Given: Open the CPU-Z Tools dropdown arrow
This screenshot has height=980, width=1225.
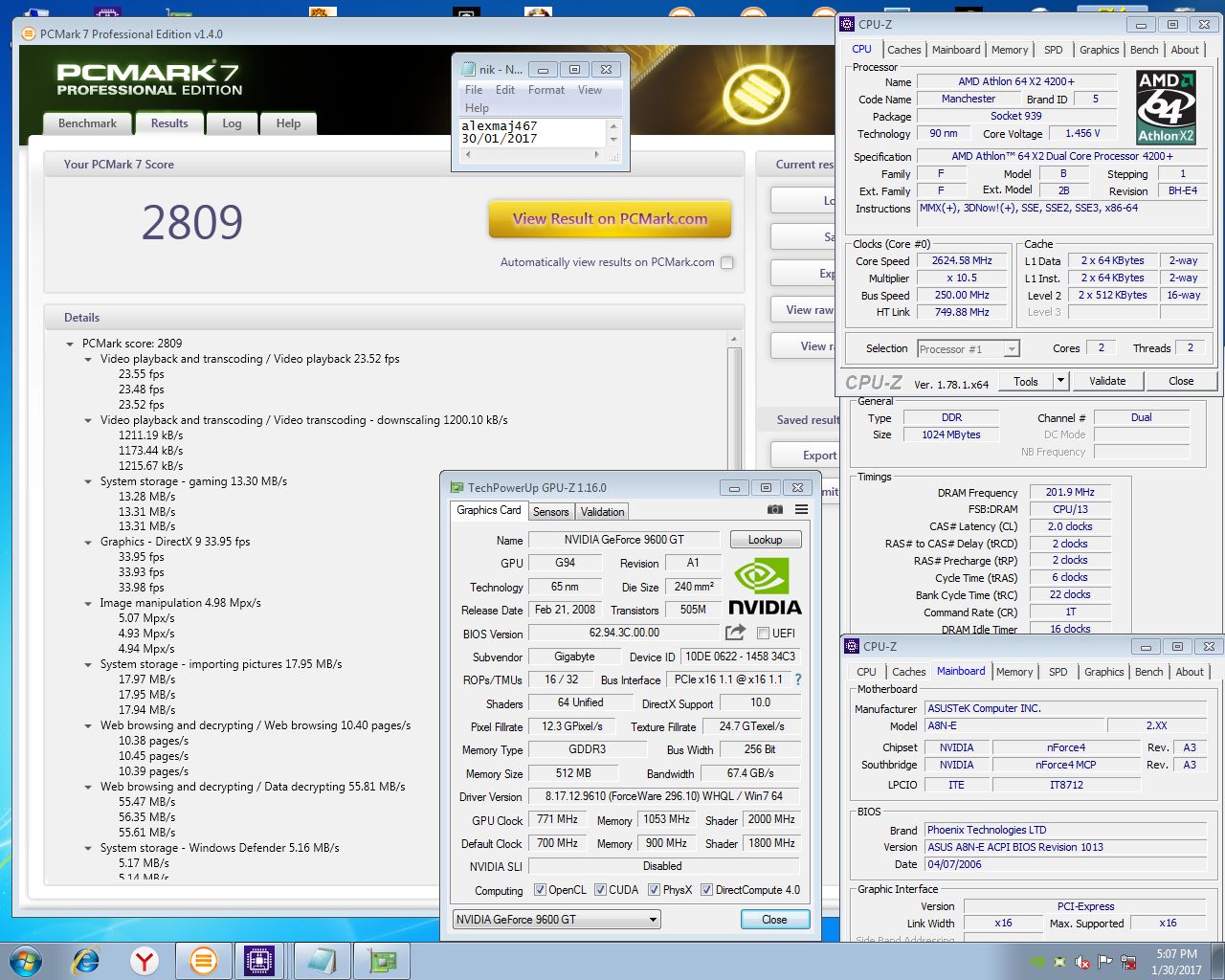Looking at the screenshot, I should pos(1060,381).
